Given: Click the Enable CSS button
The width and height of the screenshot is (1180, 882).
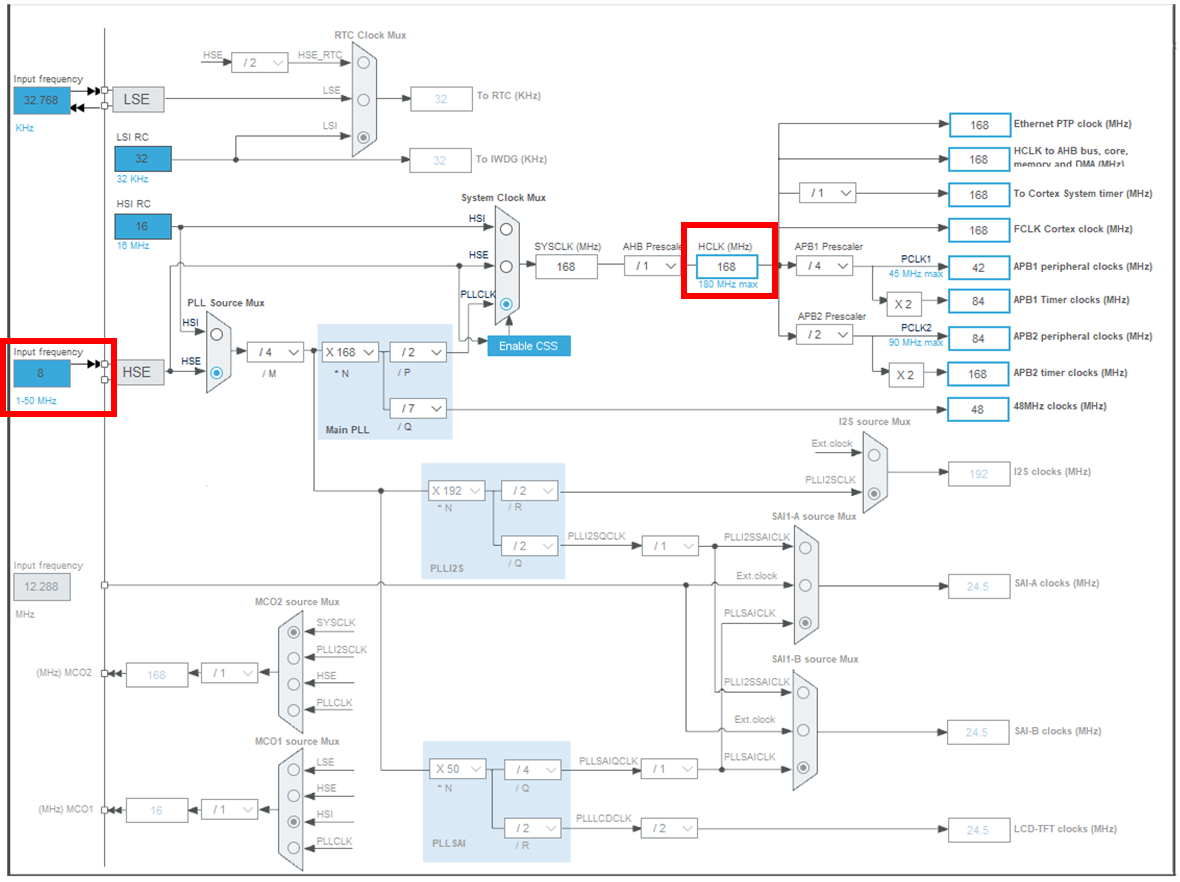Looking at the screenshot, I should [x=528, y=346].
